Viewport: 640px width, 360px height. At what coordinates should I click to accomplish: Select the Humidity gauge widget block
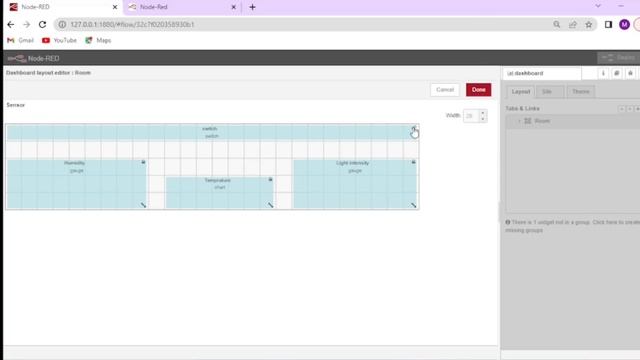pos(76,184)
